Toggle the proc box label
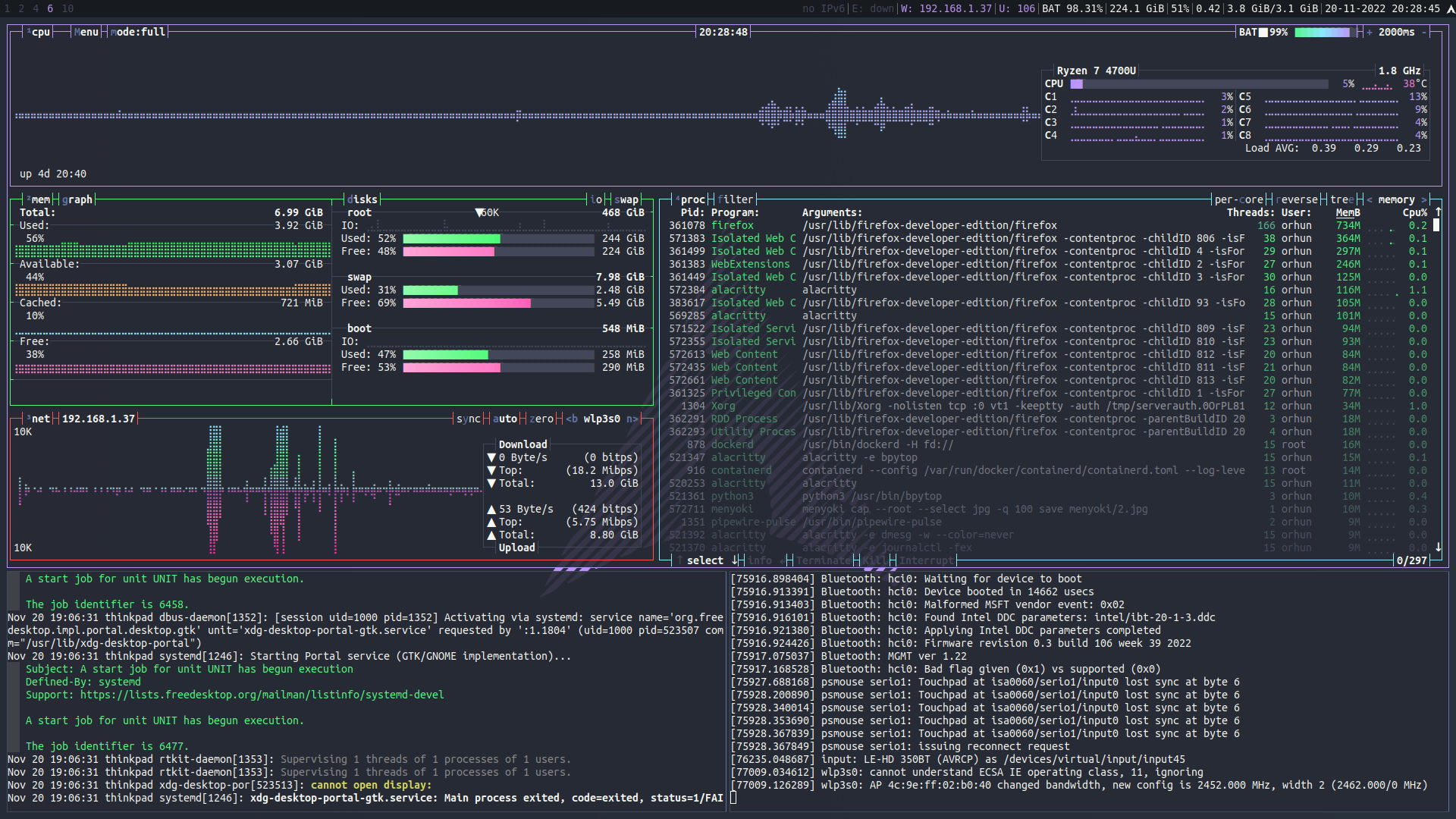This screenshot has width=1456, height=819. click(x=692, y=199)
